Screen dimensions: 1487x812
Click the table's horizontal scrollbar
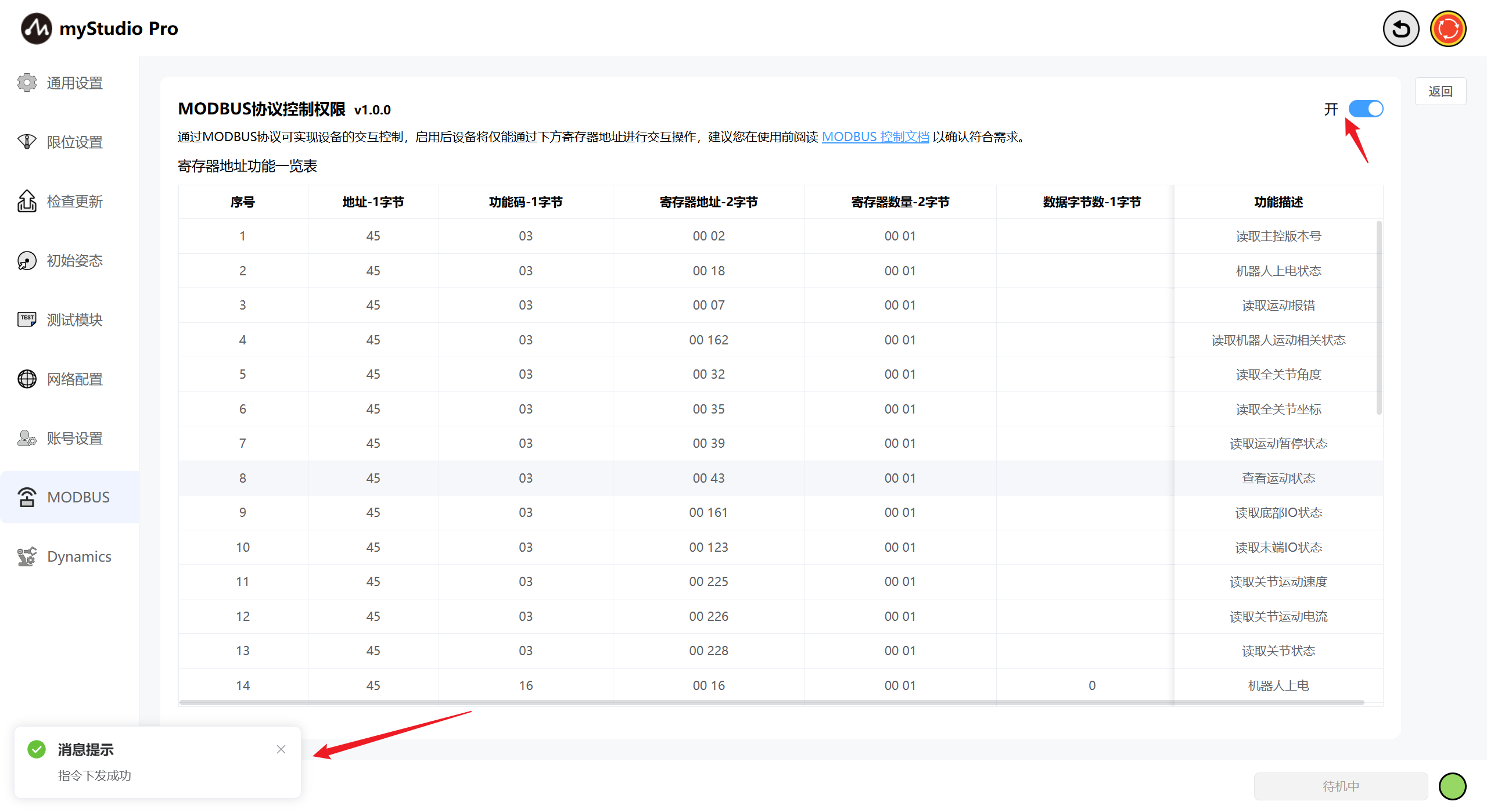tap(771, 703)
